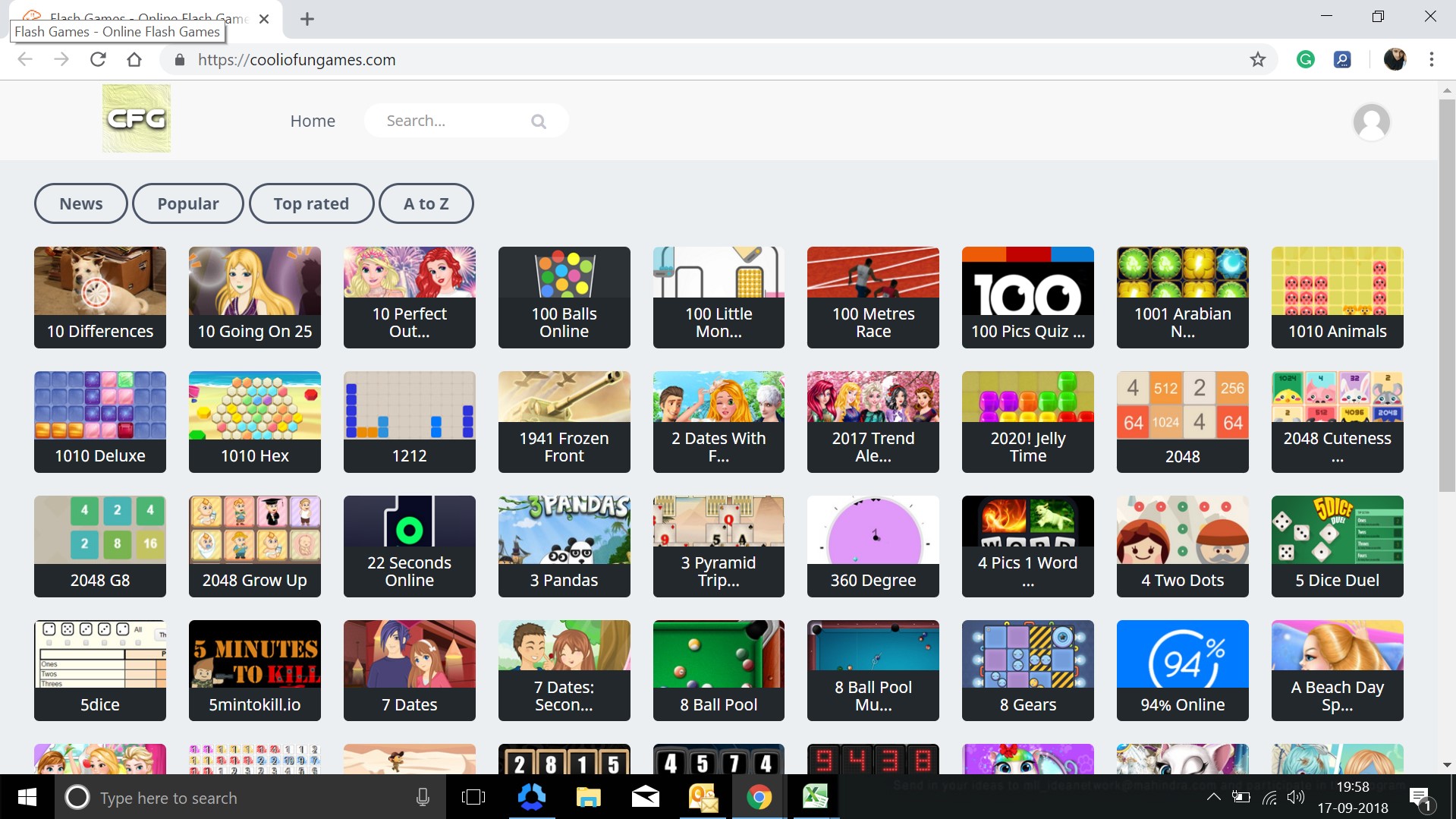The image size is (1456, 819).
Task: Click the system volume icon
Action: point(1296,797)
